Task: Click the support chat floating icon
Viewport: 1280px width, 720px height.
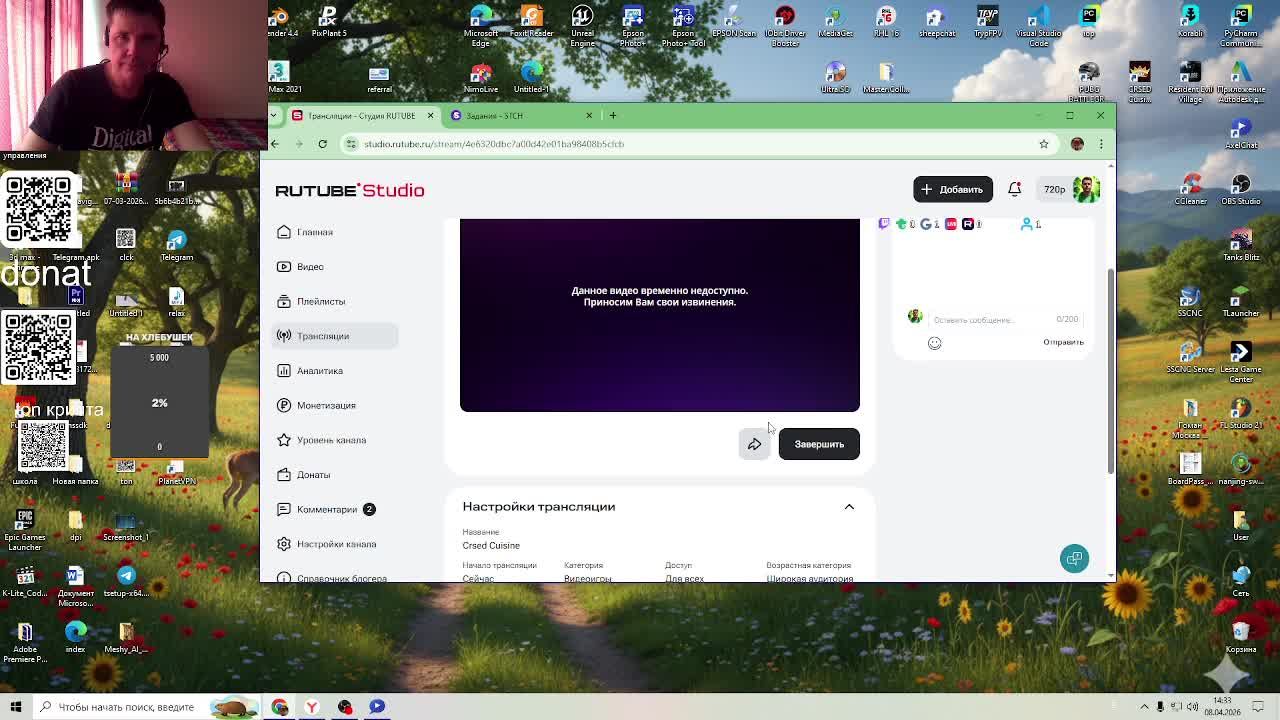Action: click(x=1074, y=558)
